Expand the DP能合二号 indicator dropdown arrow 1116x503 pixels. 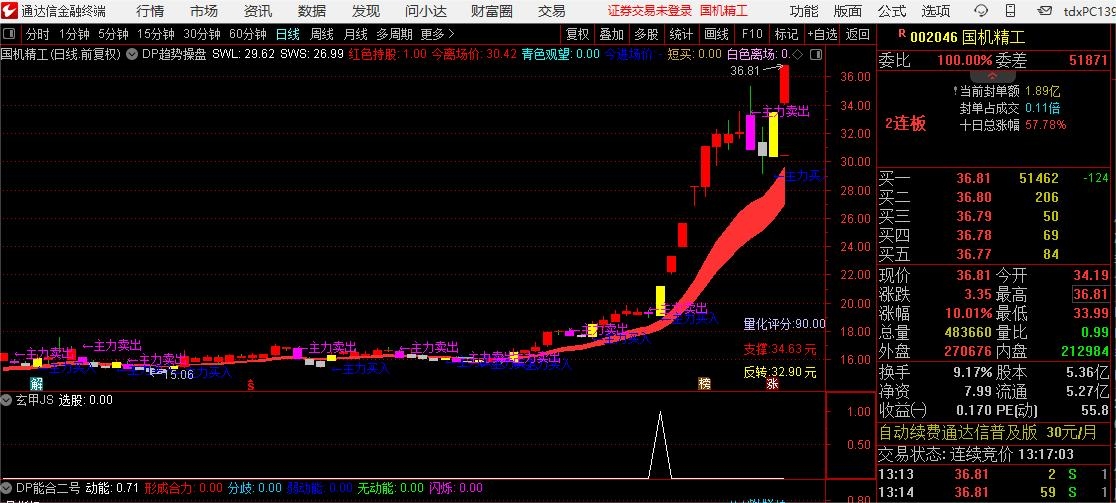[8, 488]
